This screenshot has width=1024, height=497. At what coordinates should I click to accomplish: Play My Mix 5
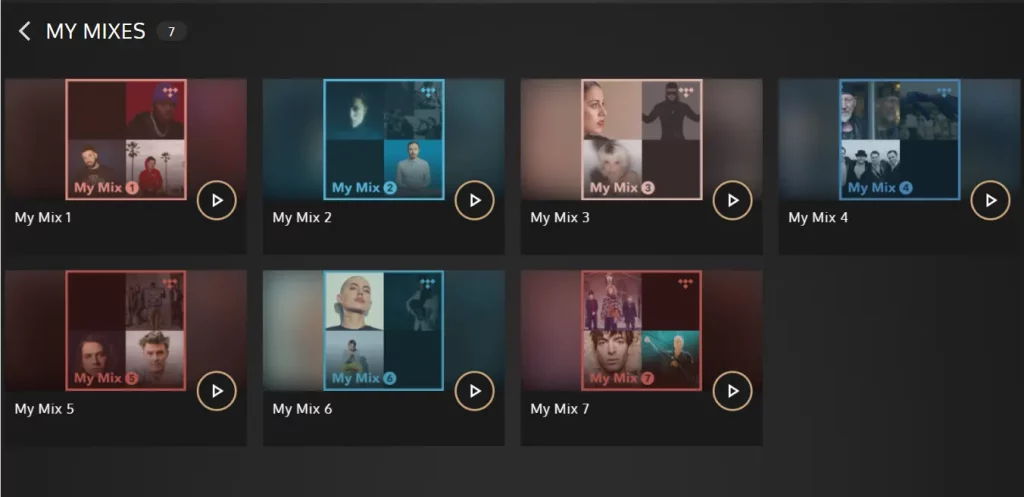coord(217,391)
